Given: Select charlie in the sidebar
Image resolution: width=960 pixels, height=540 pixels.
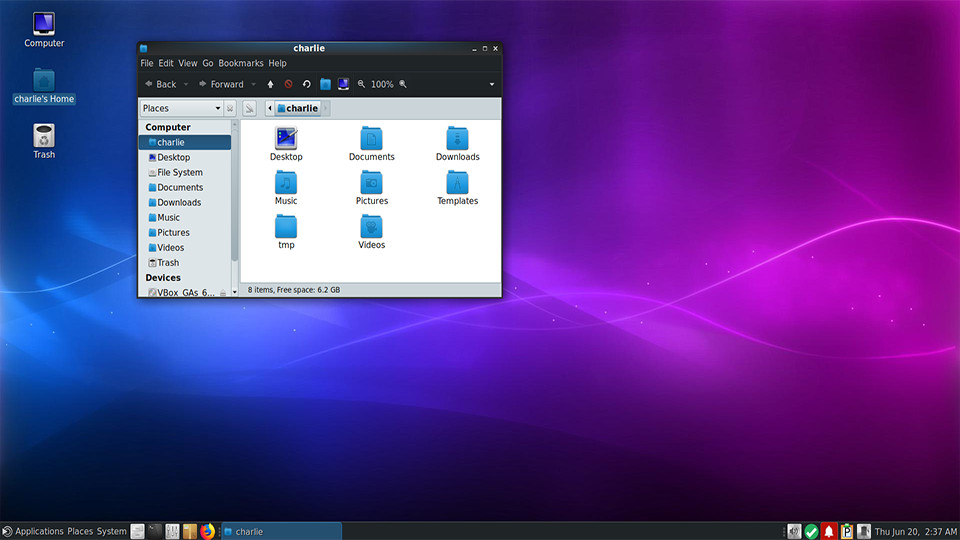Looking at the screenshot, I should click(x=185, y=142).
